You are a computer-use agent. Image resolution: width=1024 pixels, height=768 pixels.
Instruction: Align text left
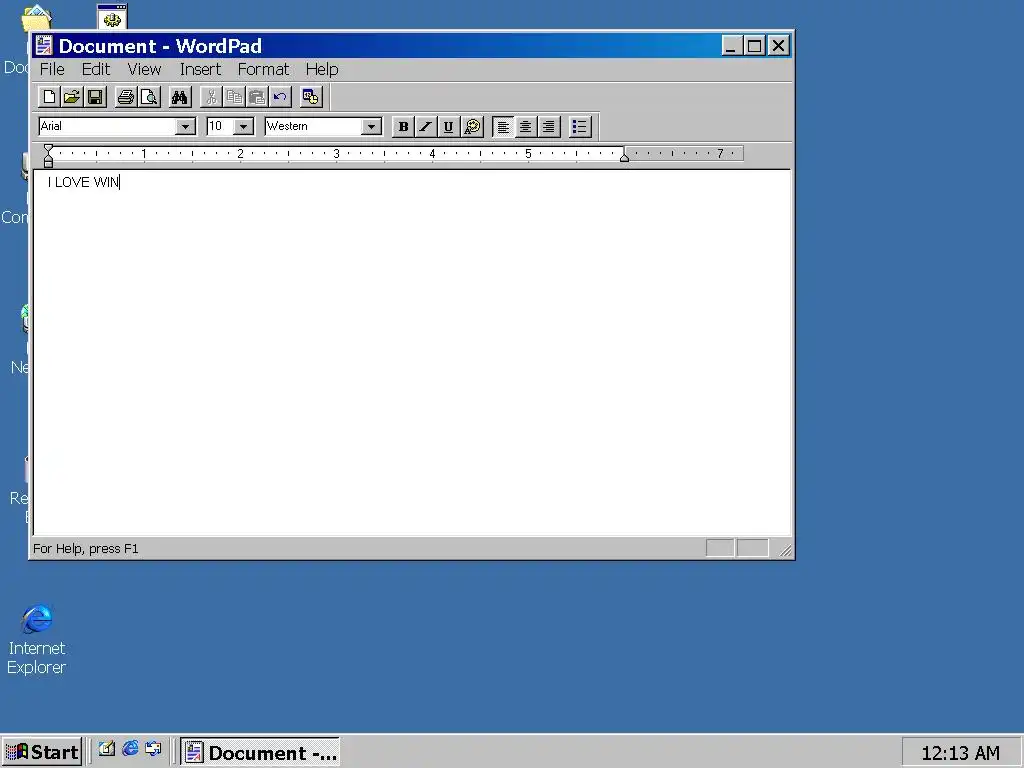pyautogui.click(x=503, y=127)
